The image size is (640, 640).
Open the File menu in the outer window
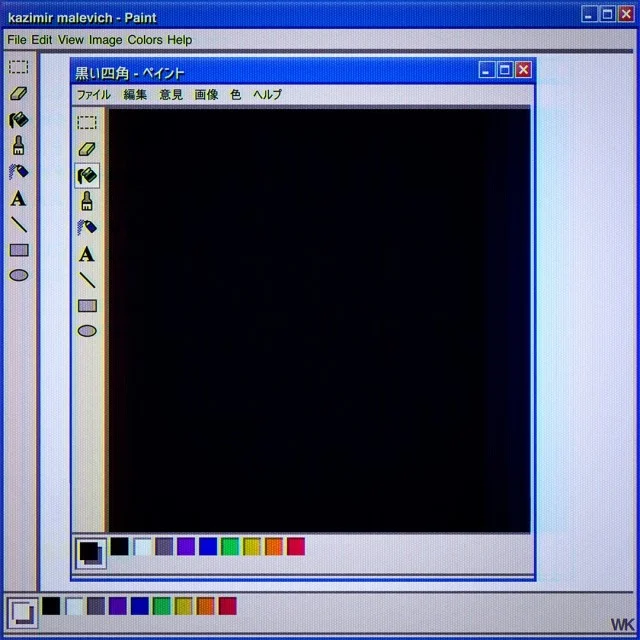[16, 40]
